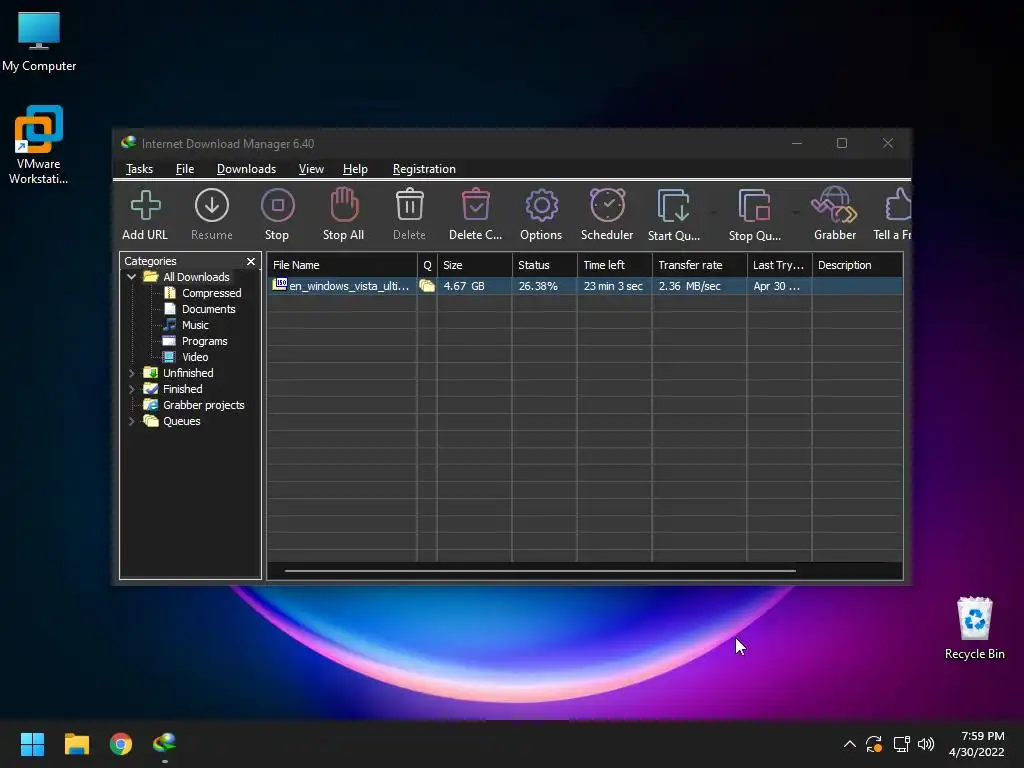The image size is (1024, 768).
Task: Select the Recycle Bin desktop icon
Action: [x=974, y=628]
